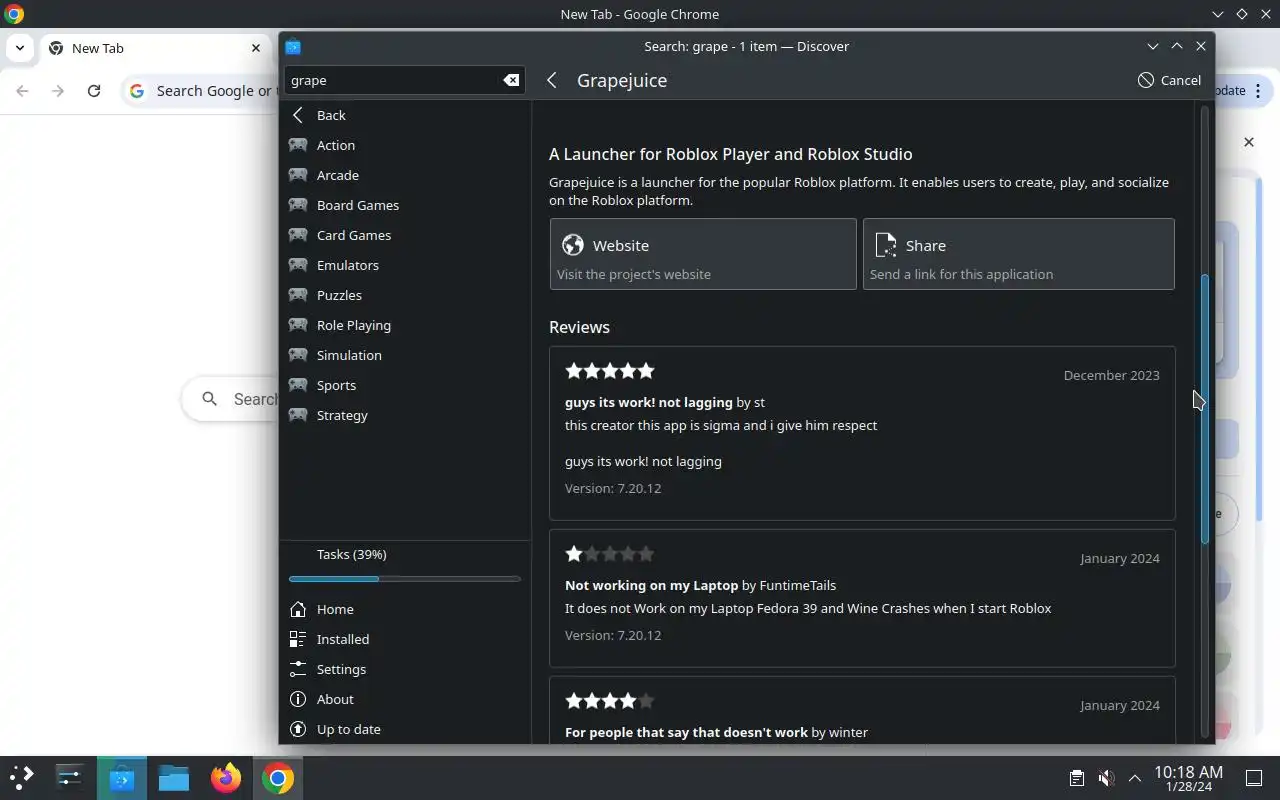The width and height of the screenshot is (1280, 800).
Task: Cancel the Grapejuice installation
Action: [1169, 80]
